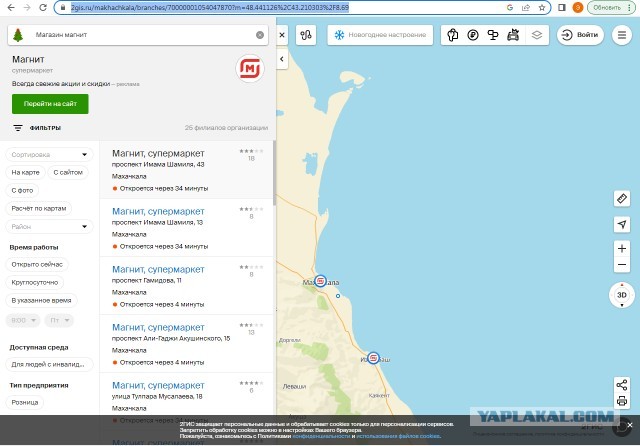Click the my location arrow icon
The height and width of the screenshot is (446, 640).
(622, 224)
